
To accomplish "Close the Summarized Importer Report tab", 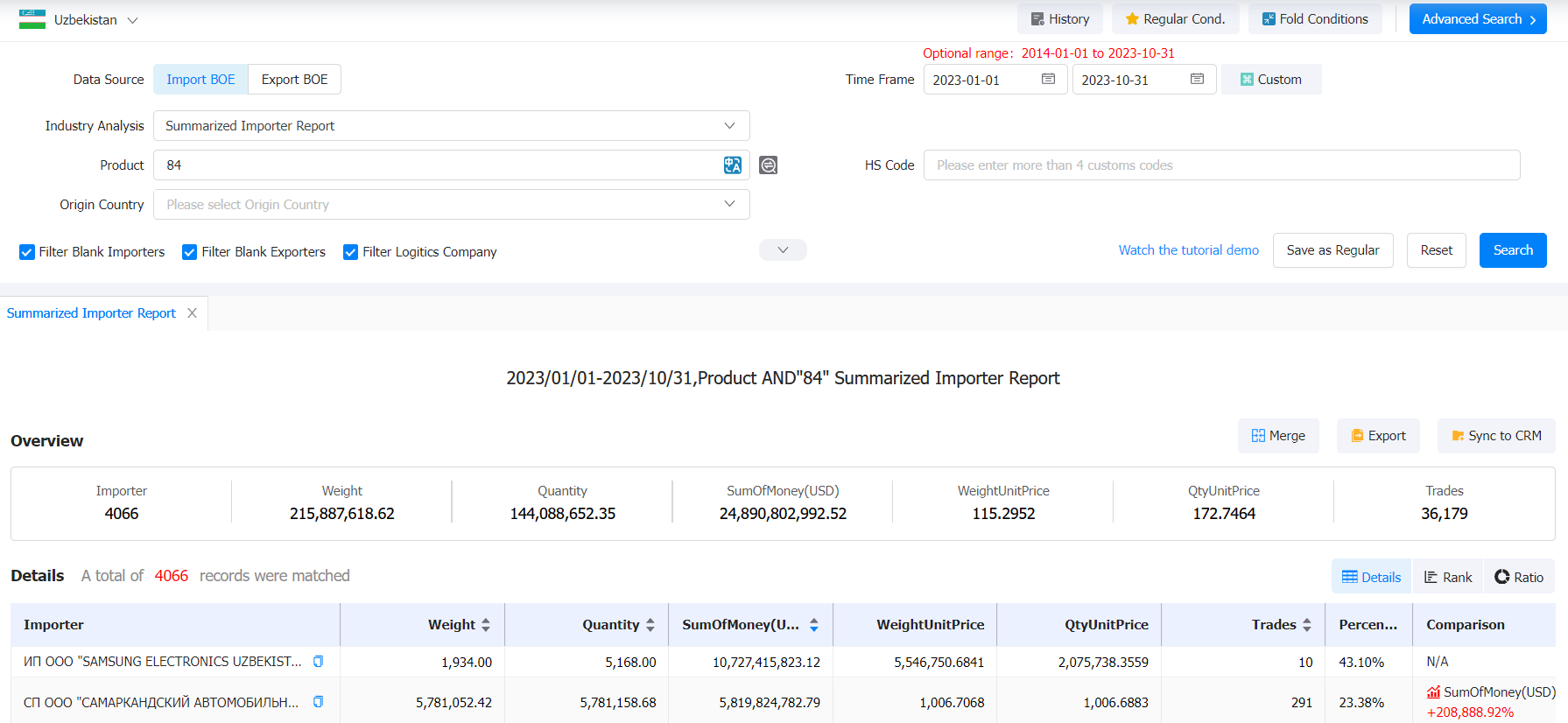I will 192,312.
